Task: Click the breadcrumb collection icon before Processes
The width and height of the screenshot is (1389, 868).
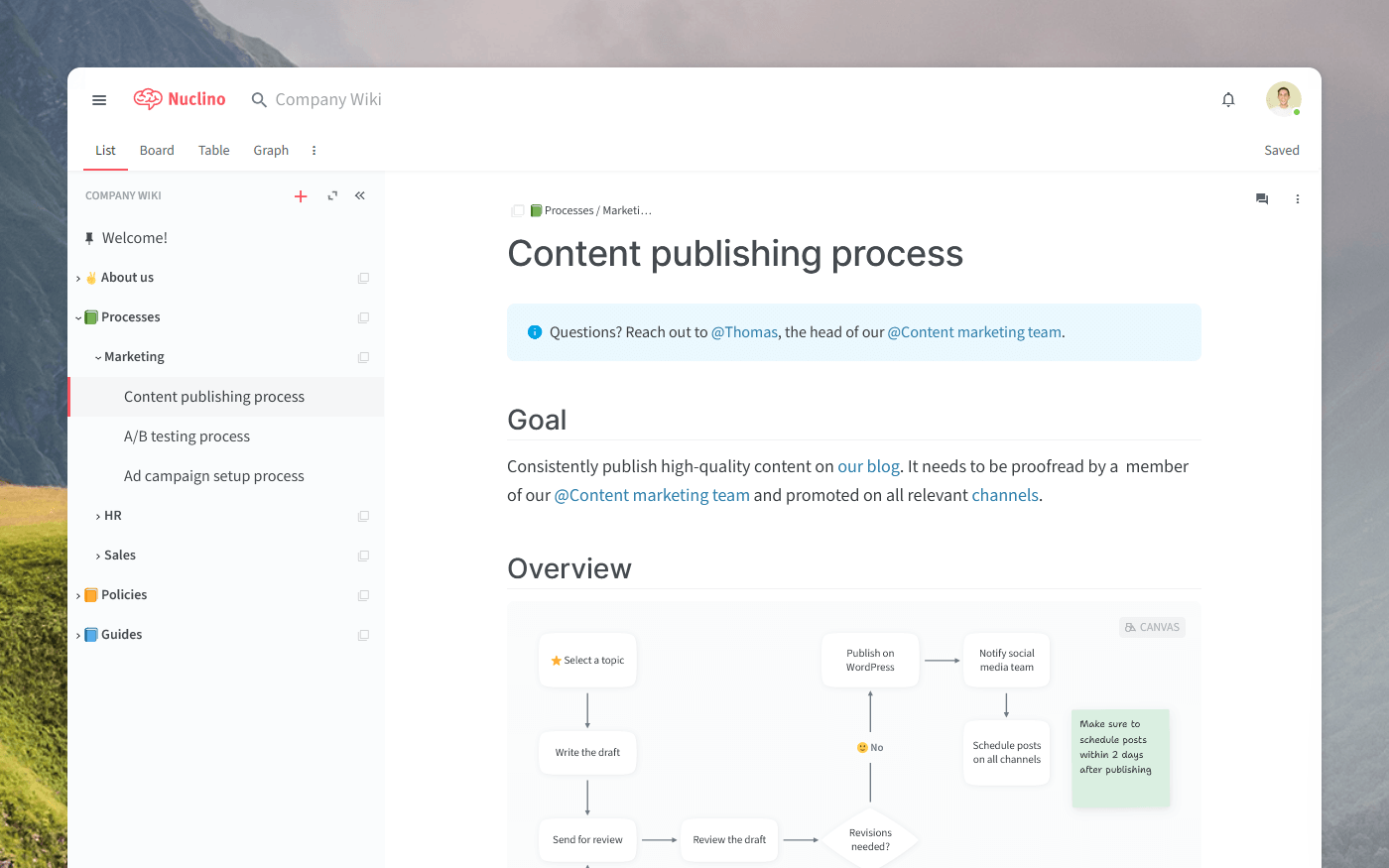Action: click(518, 210)
